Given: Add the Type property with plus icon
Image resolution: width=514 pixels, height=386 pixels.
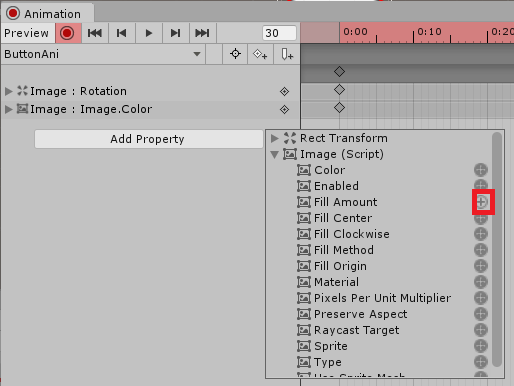Looking at the screenshot, I should pyautogui.click(x=481, y=362).
